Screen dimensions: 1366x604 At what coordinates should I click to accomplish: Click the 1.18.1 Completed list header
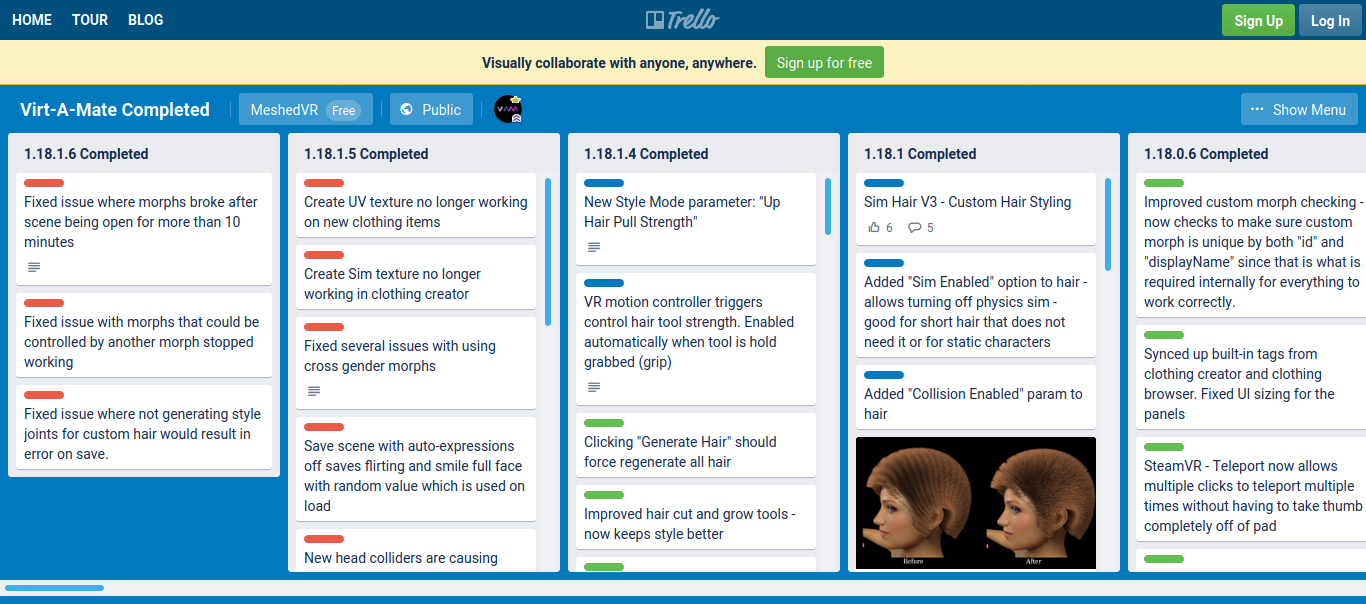[x=920, y=154]
